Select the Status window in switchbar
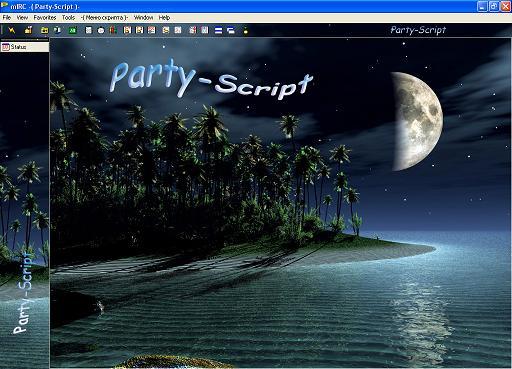512x369 pixels. coord(25,47)
